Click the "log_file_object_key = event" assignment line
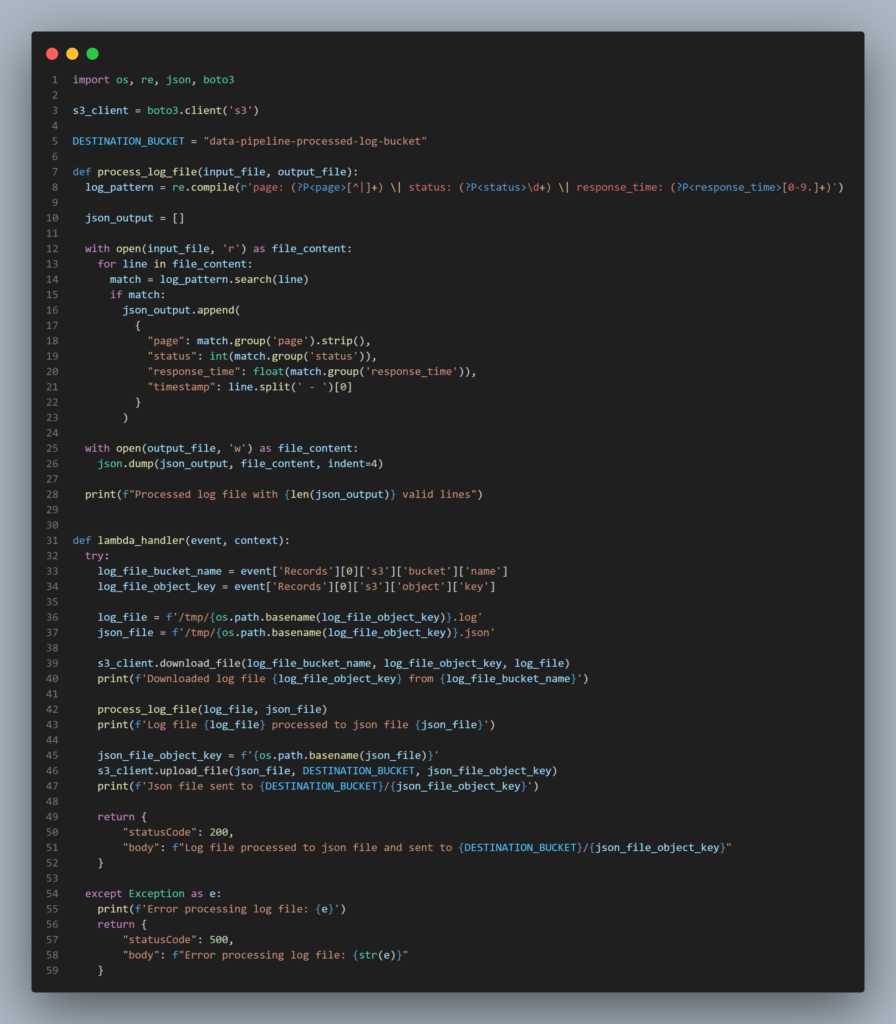This screenshot has height=1024, width=896. tap(296, 586)
